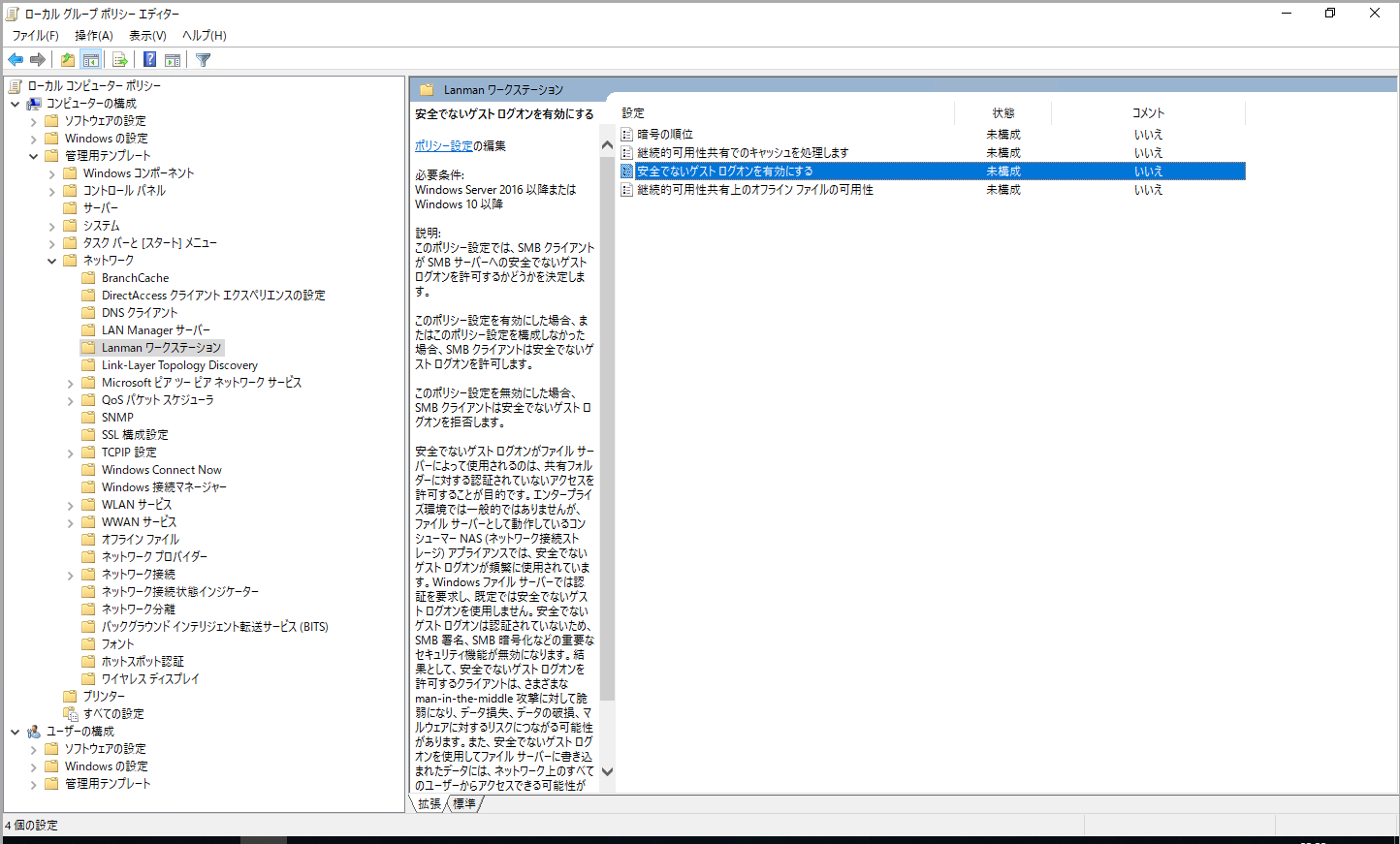Click the policy icon of 暗号の順位
The image size is (1400, 844).
[627, 134]
